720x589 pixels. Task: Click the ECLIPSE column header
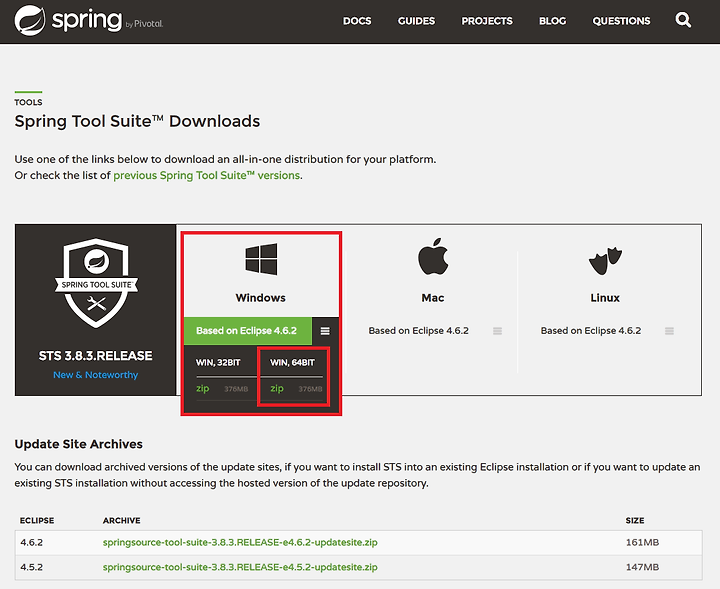click(37, 520)
